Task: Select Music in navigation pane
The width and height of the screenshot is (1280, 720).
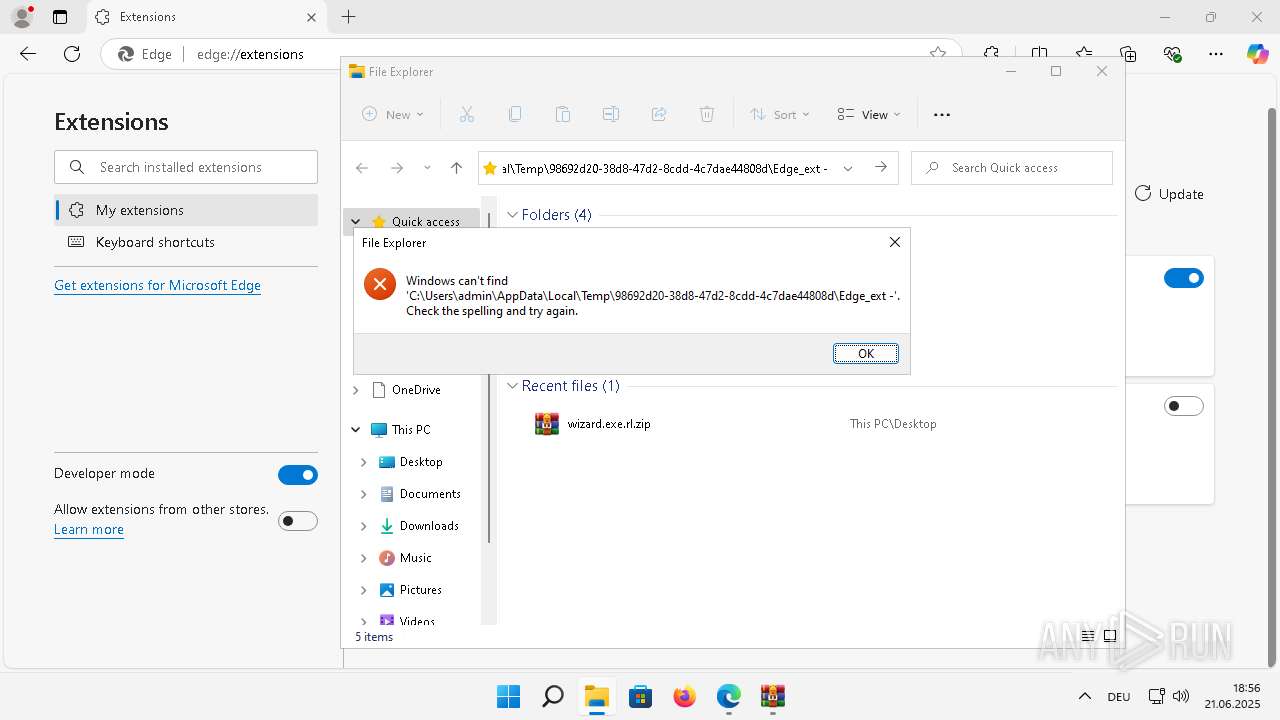Action: pos(415,558)
